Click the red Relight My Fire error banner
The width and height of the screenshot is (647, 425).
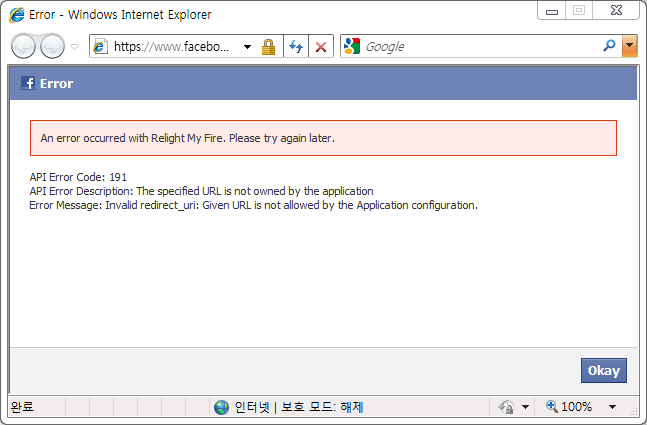(323, 138)
